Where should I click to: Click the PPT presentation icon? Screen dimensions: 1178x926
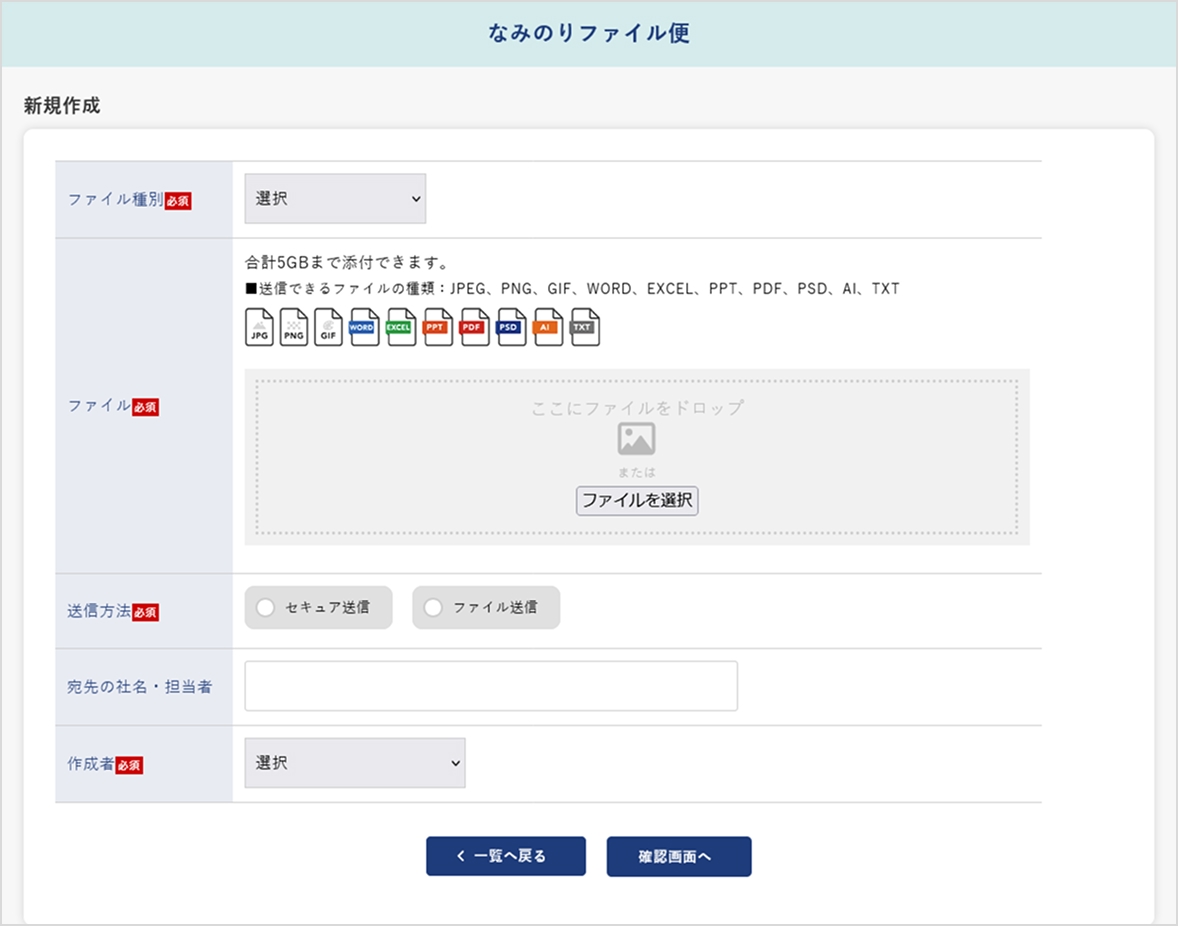pyautogui.click(x=437, y=327)
